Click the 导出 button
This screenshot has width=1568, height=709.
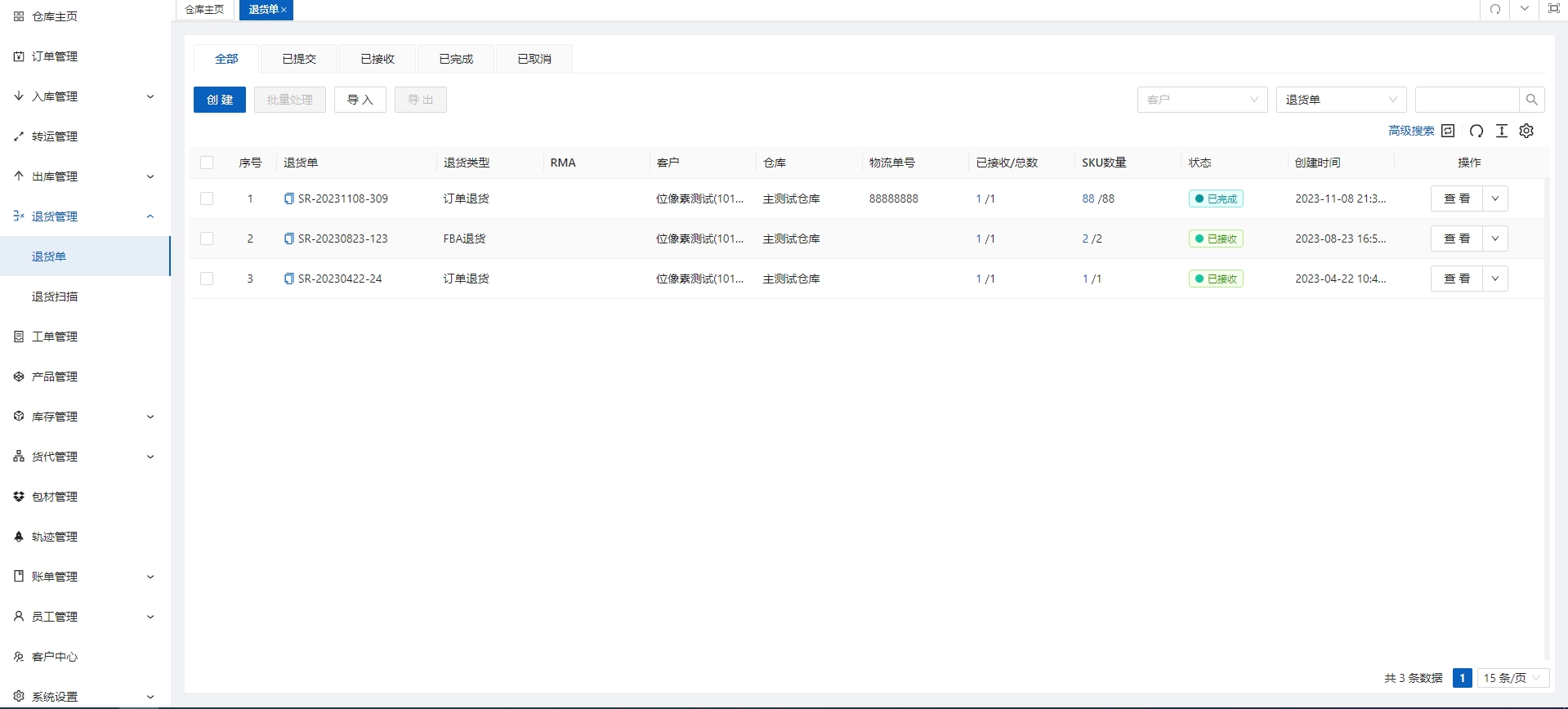coord(421,100)
